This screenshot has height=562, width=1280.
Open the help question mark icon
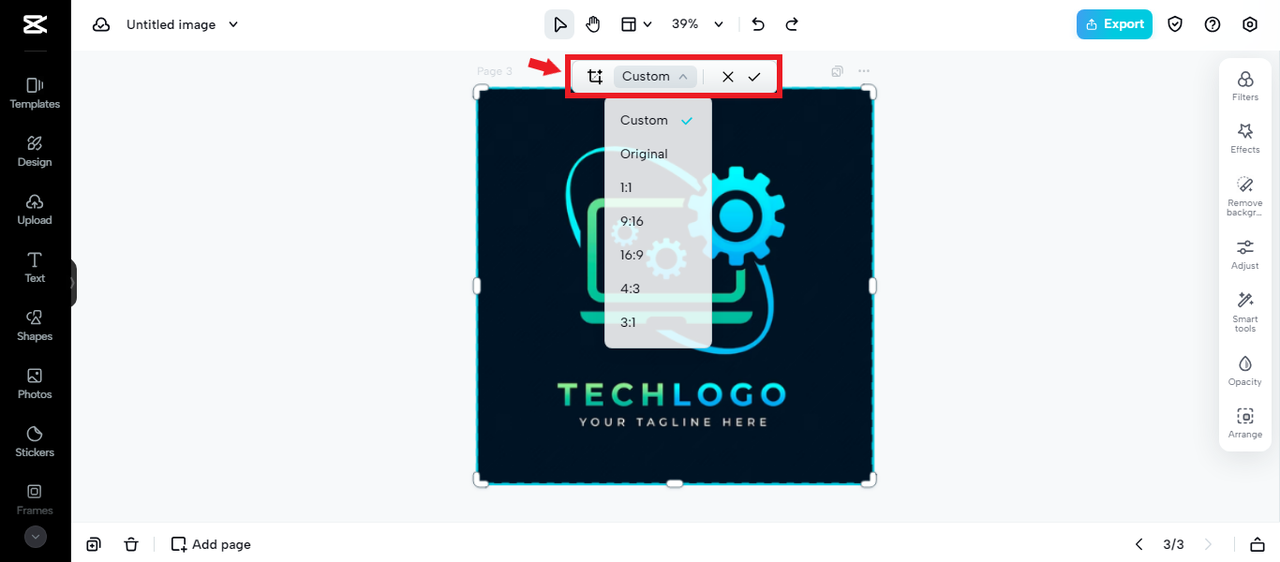tap(1212, 24)
